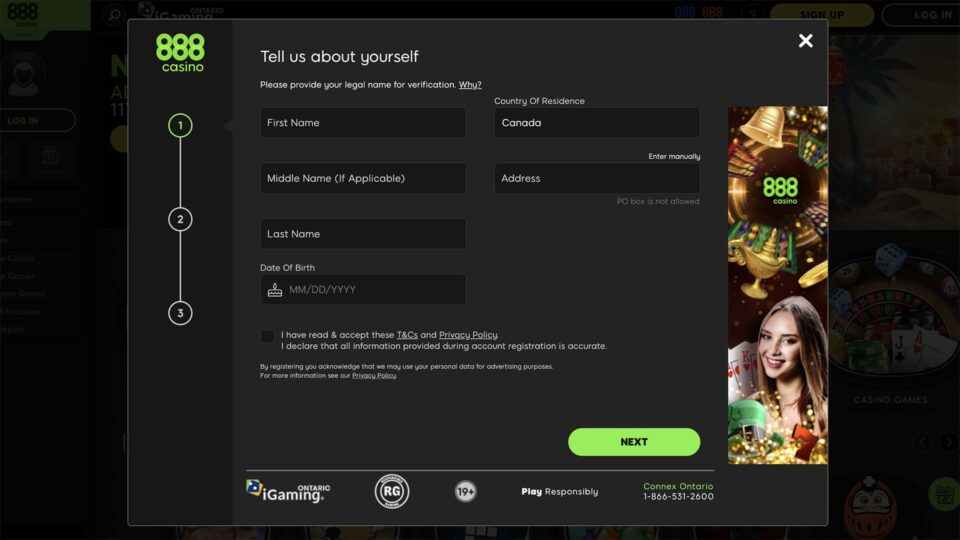This screenshot has width=960, height=540.
Task: Focus the Middle Name input field
Action: [363, 179]
